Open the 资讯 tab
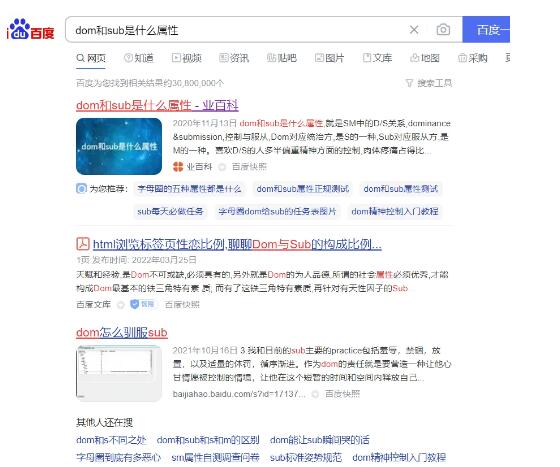Screen dimensions: 560x467 tap(234, 58)
